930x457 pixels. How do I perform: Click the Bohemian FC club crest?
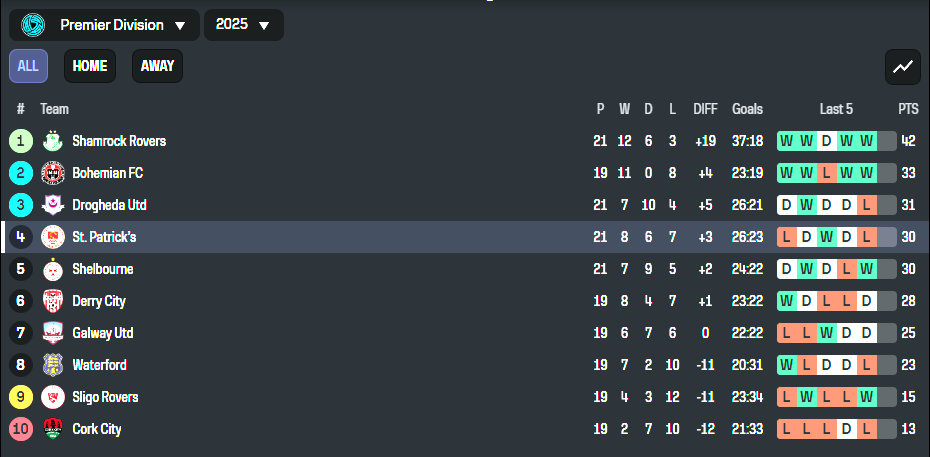point(53,173)
